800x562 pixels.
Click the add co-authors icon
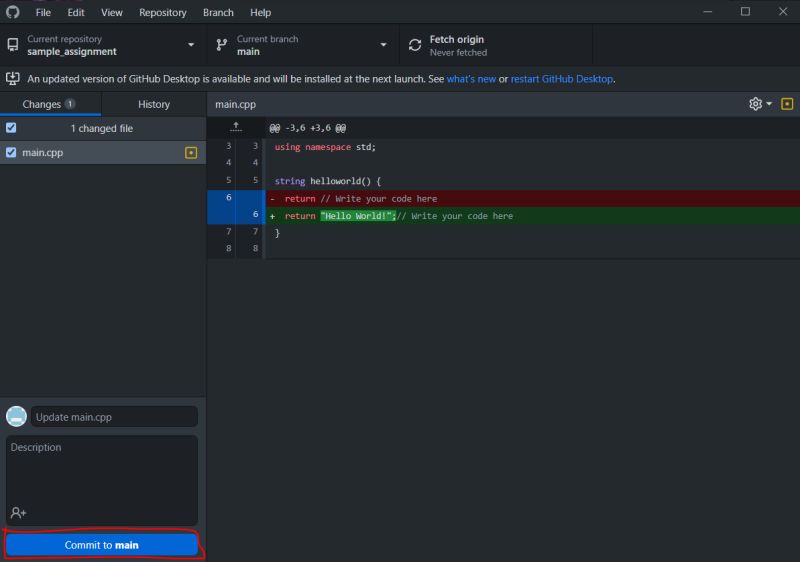[x=18, y=513]
